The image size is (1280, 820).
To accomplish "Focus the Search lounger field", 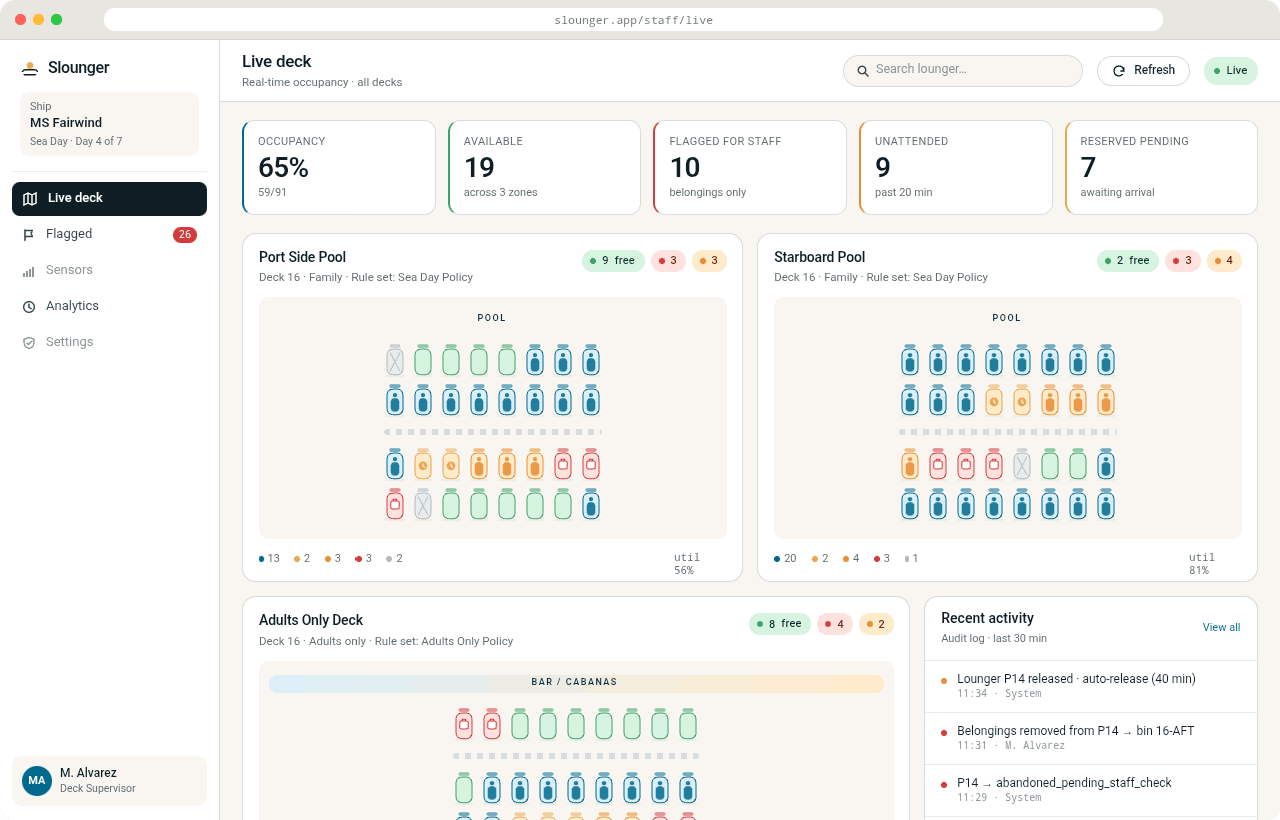I will [963, 71].
